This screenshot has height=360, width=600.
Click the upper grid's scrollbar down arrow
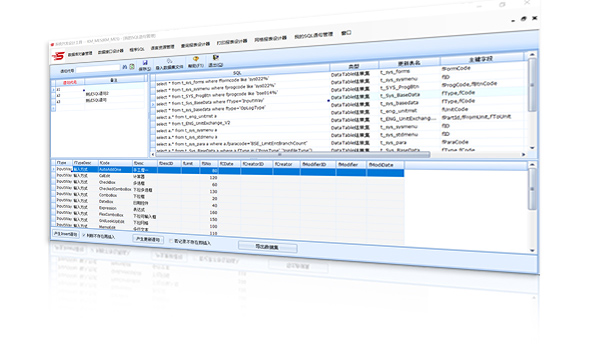[x=532, y=148]
